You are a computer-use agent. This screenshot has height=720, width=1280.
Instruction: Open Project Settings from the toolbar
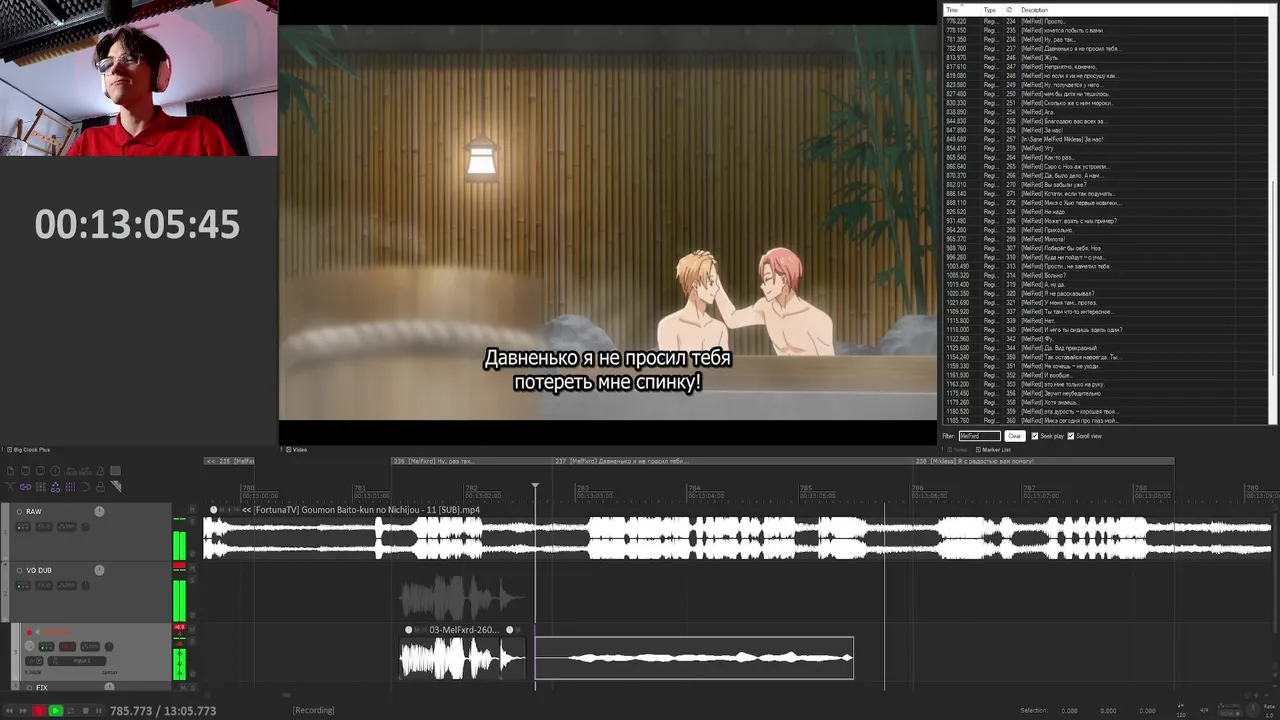55,471
